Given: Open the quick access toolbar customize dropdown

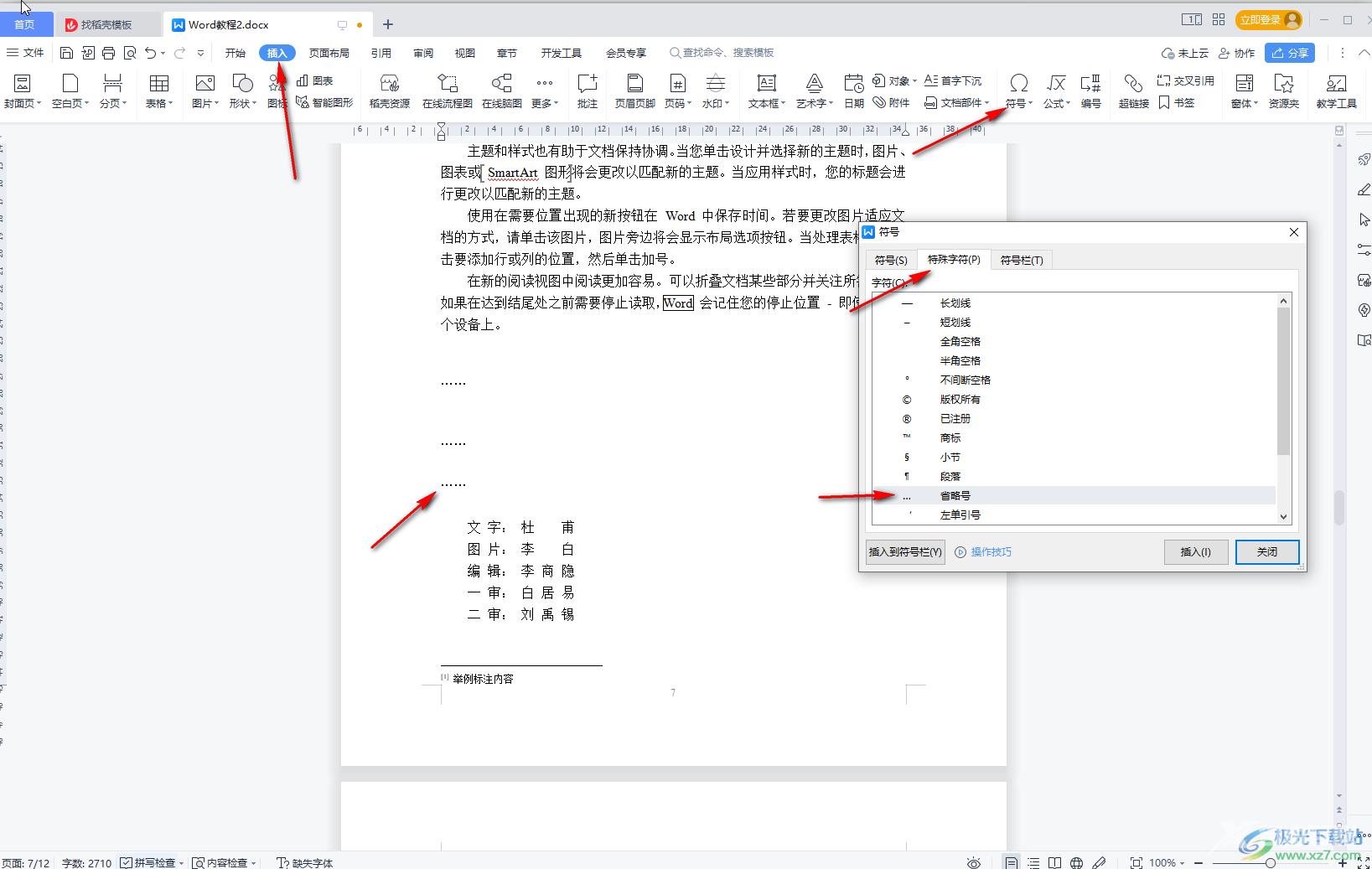Looking at the screenshot, I should coord(200,53).
